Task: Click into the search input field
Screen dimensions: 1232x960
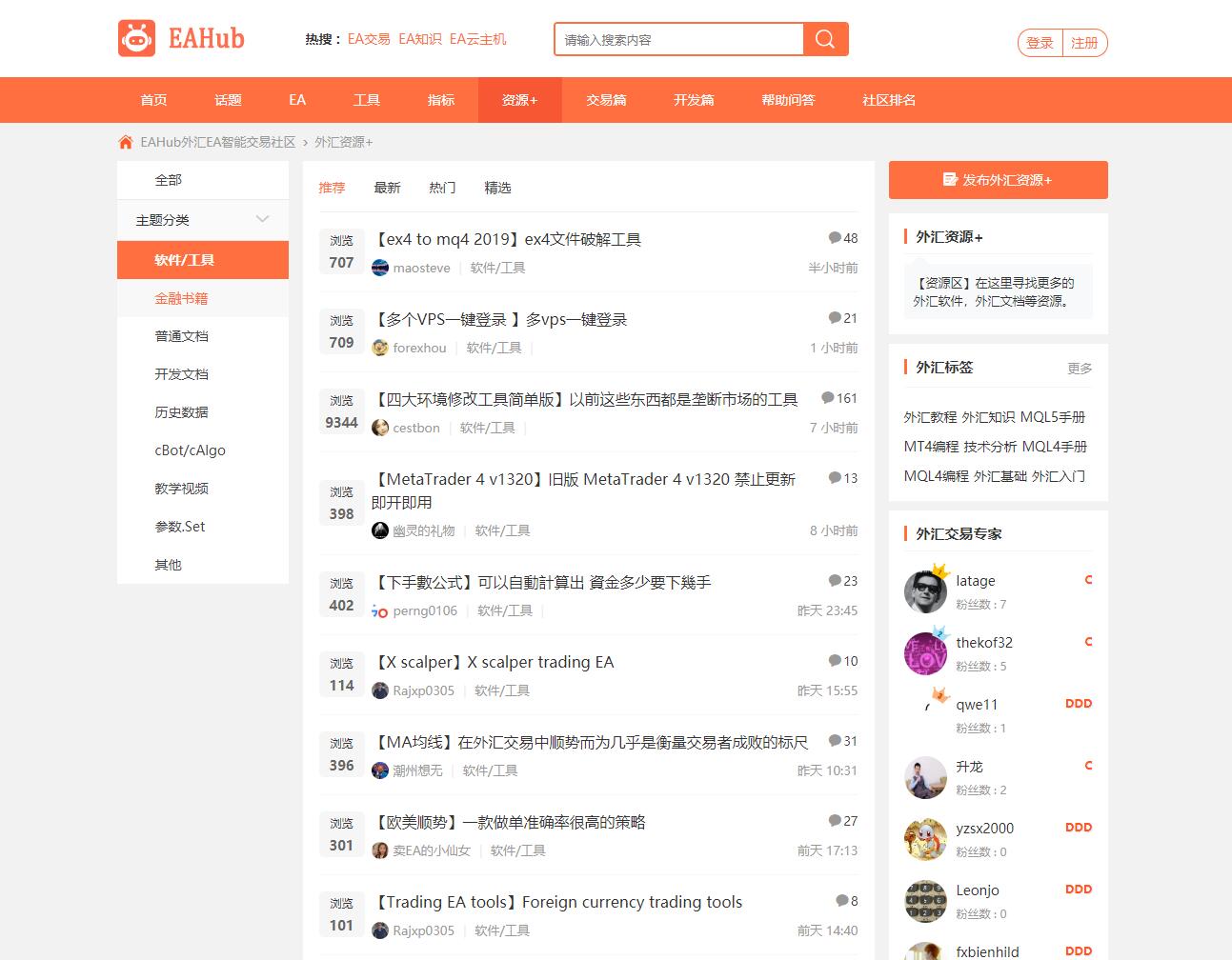Action: [x=678, y=40]
